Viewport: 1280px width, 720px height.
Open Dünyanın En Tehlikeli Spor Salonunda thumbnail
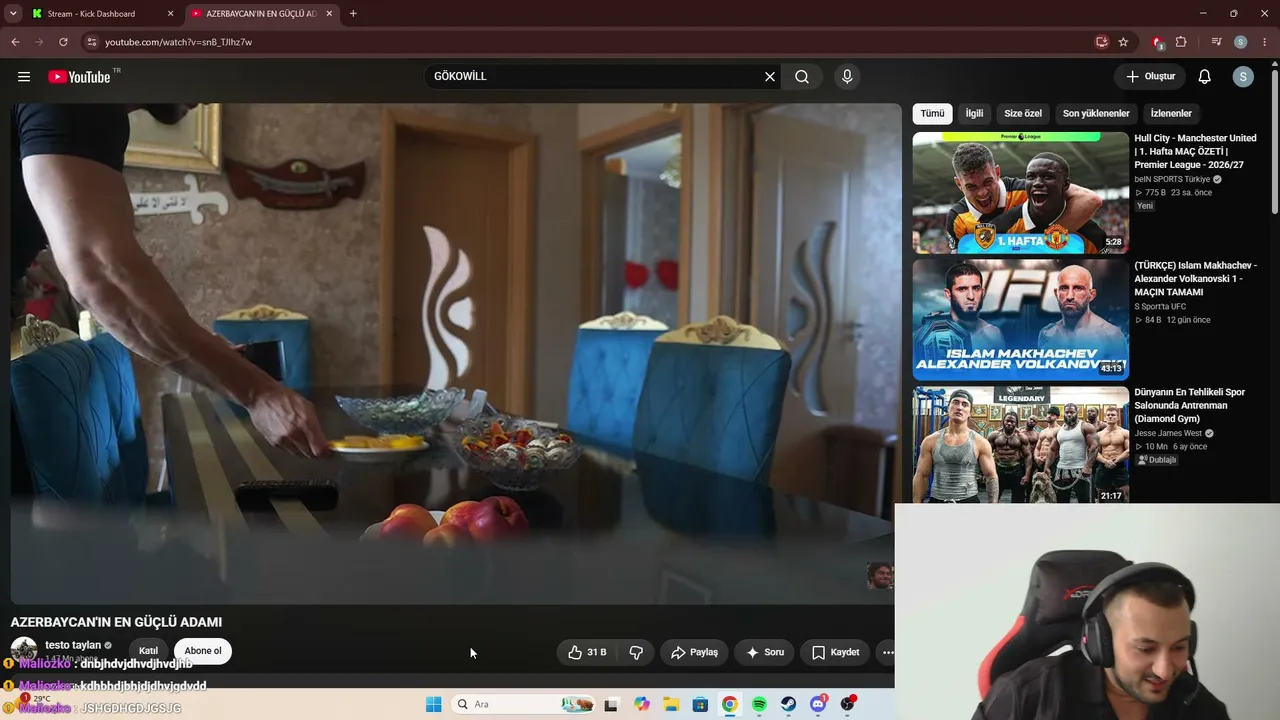(x=1020, y=446)
